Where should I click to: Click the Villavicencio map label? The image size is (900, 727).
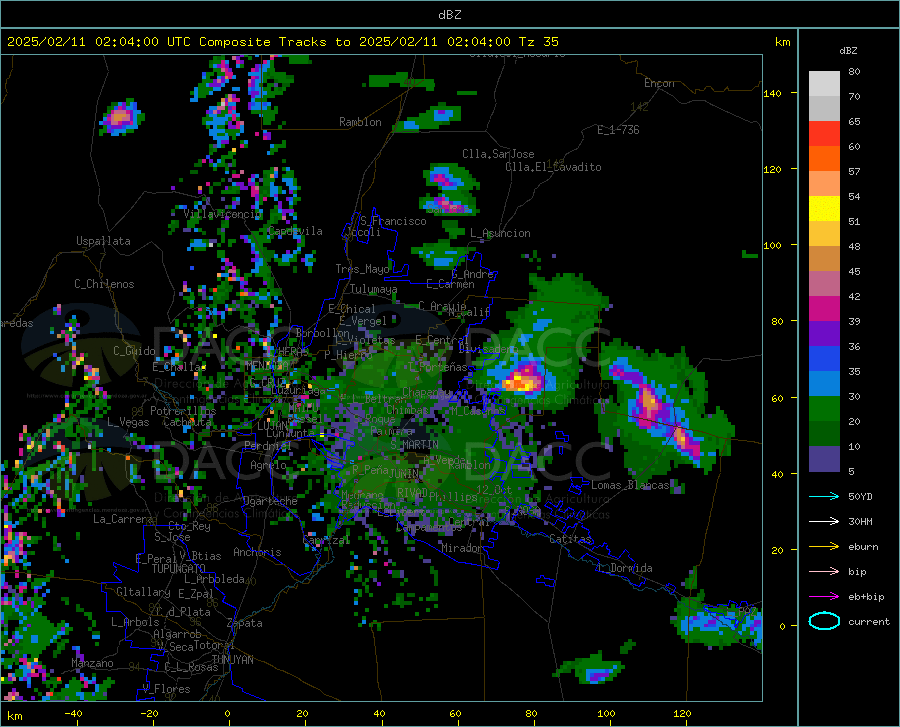[x=222, y=214]
